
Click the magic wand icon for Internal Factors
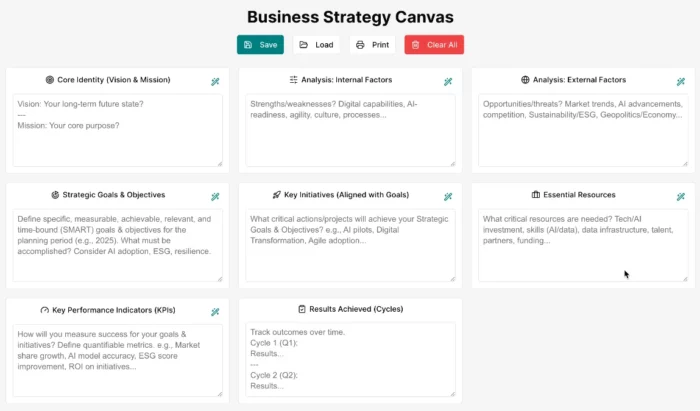click(448, 81)
